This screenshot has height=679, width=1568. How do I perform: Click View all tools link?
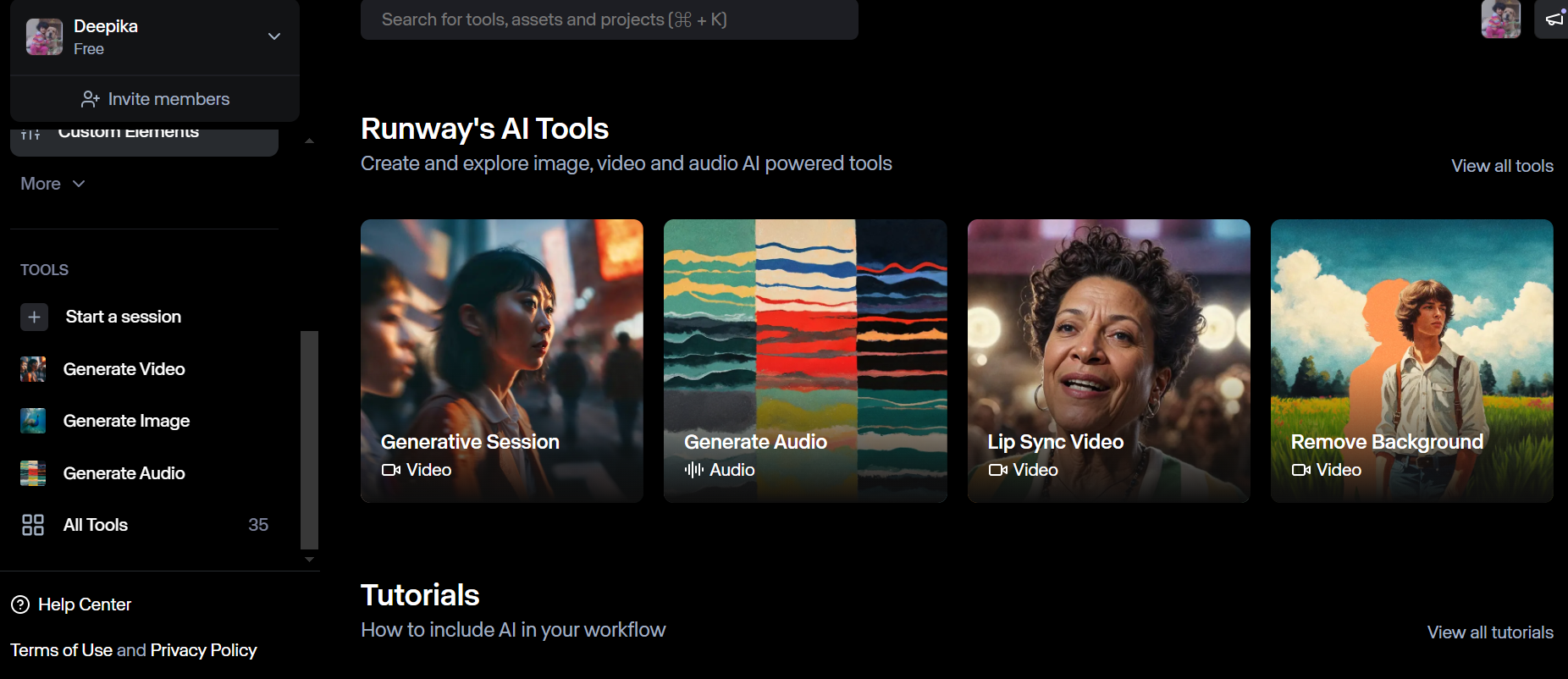tap(1502, 166)
